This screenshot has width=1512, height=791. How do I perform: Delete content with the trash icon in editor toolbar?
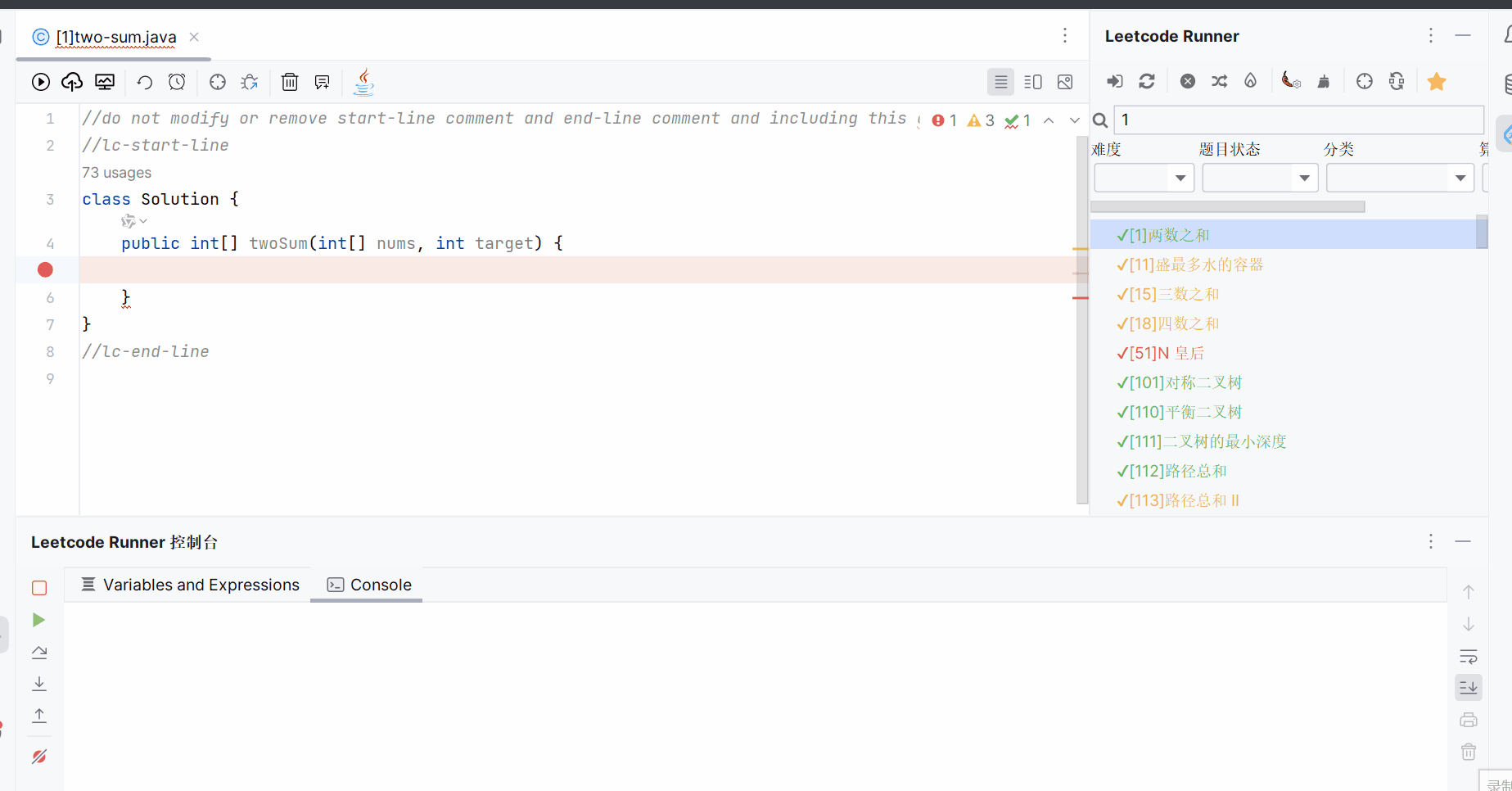[x=290, y=82]
